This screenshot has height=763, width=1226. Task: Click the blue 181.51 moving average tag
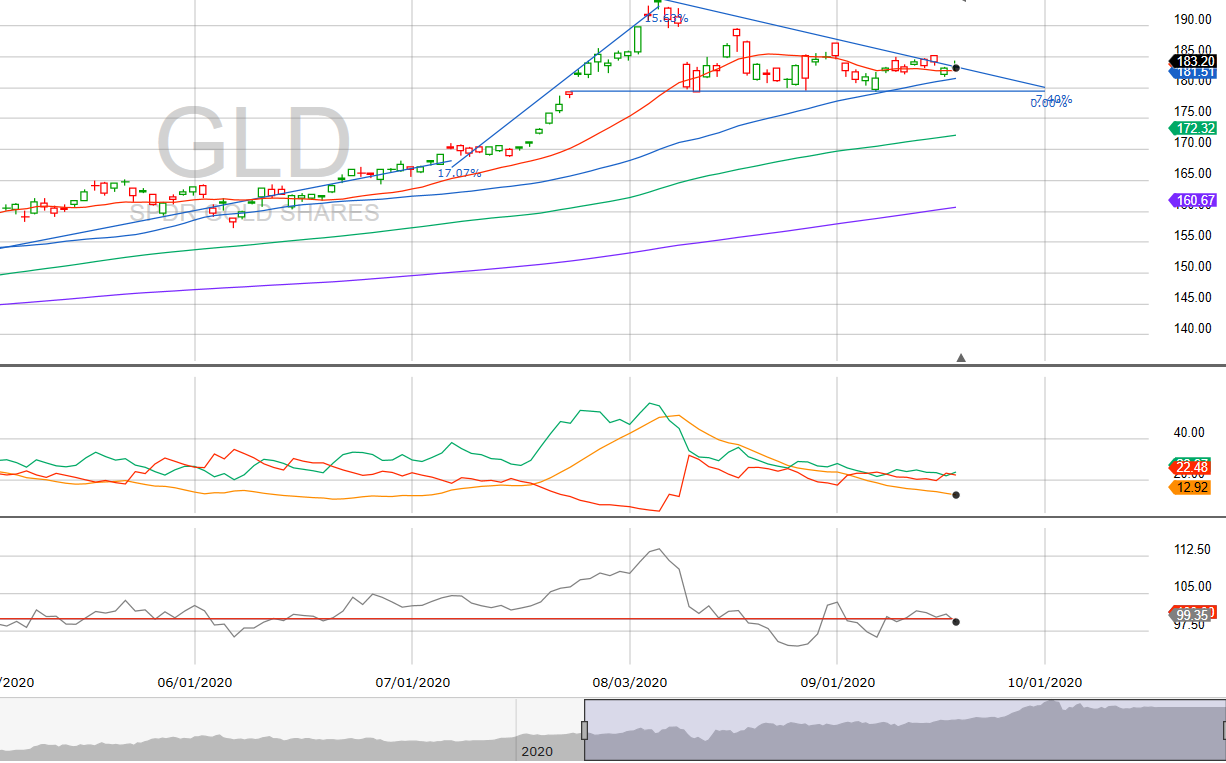1192,72
